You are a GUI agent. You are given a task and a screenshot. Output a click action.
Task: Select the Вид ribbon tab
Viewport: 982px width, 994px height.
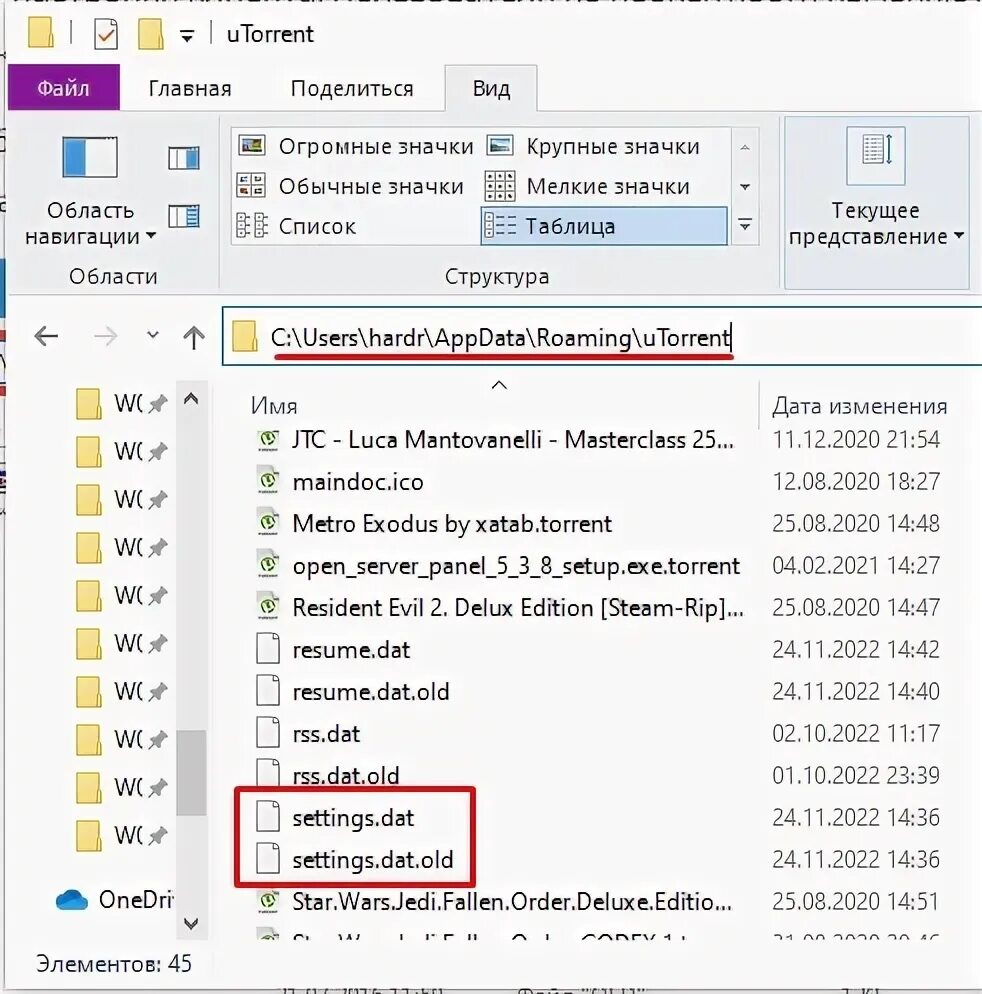tap(491, 88)
